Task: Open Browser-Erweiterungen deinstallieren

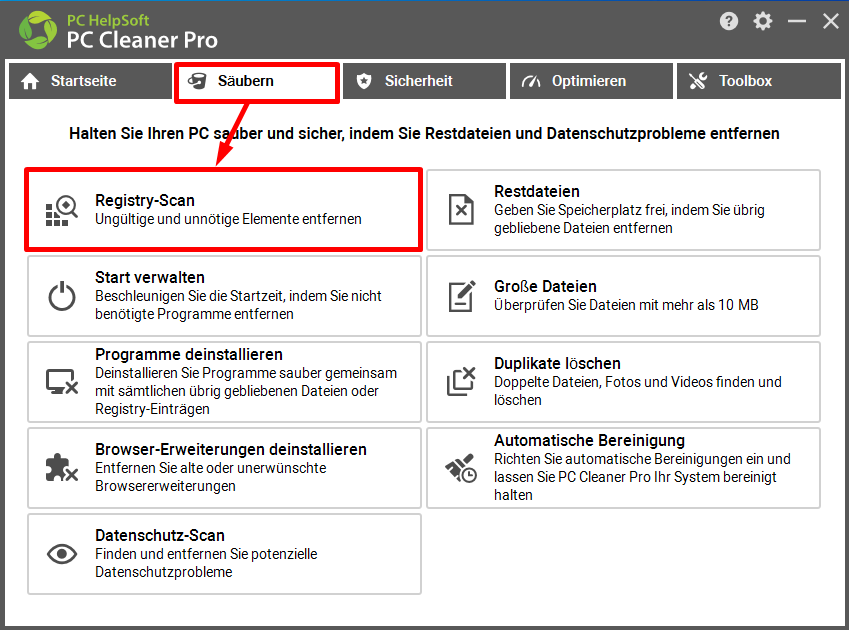Action: 224,468
